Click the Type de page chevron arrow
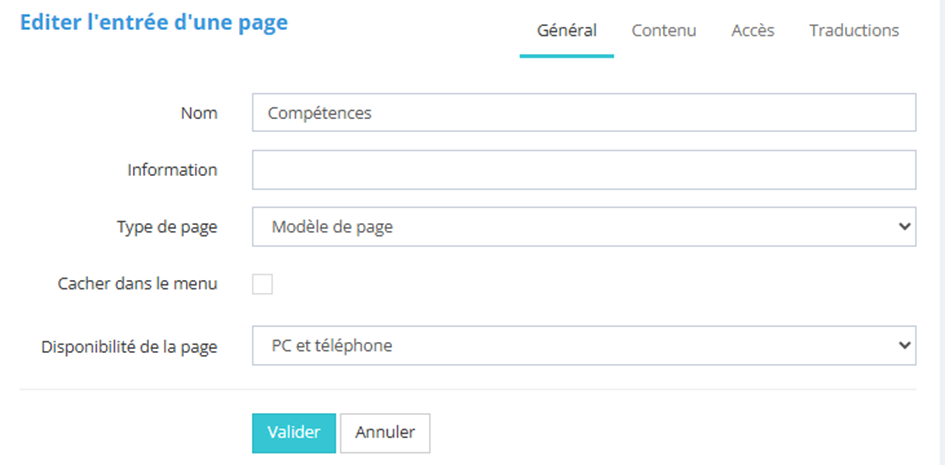The width and height of the screenshot is (945, 465). (905, 227)
